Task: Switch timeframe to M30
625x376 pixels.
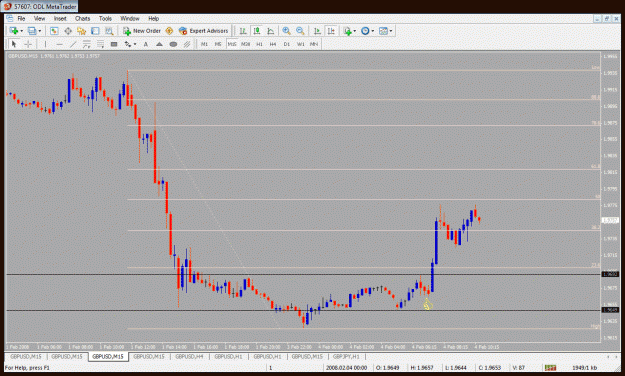Action: (246, 44)
